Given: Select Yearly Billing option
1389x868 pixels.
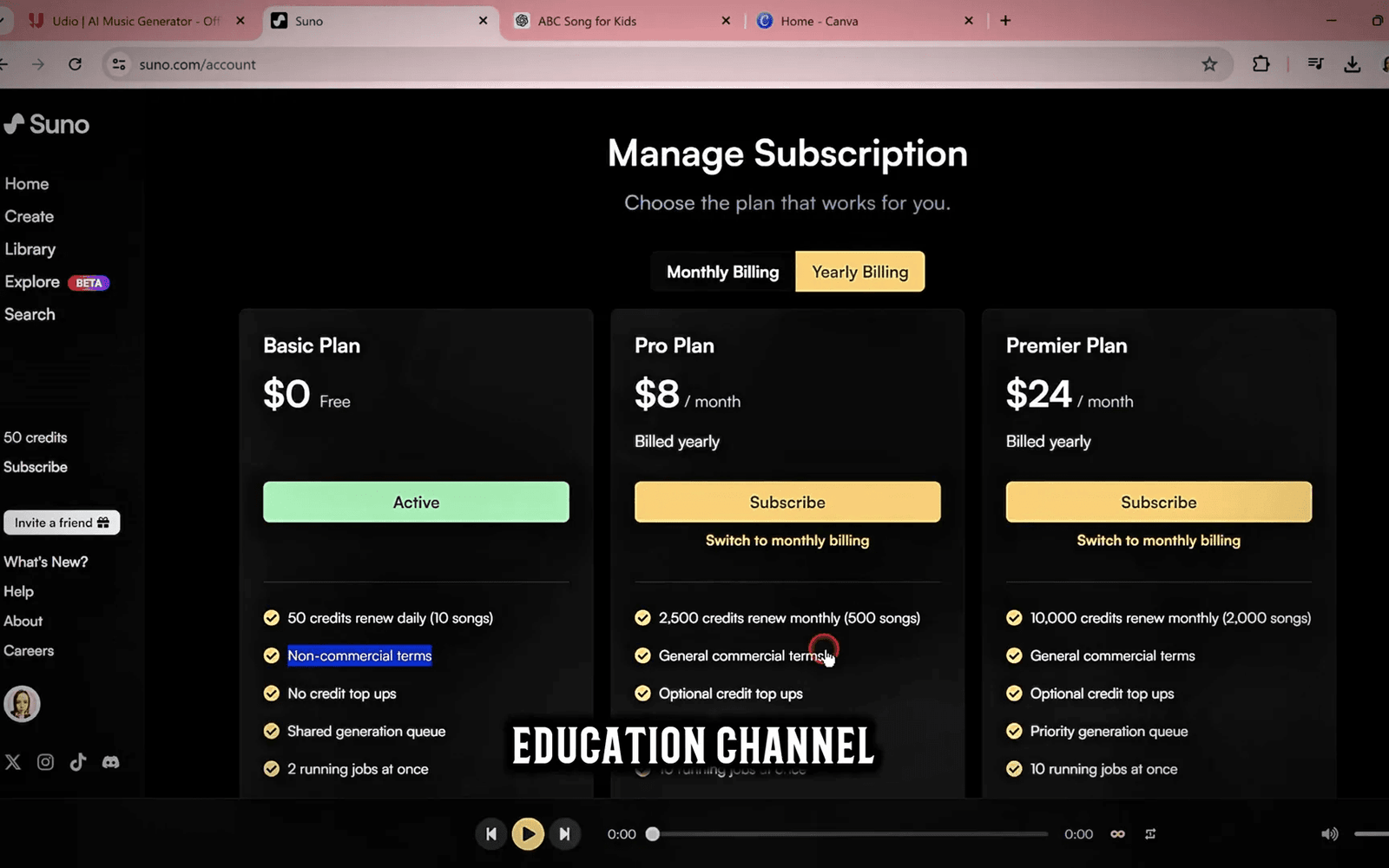Looking at the screenshot, I should tap(859, 272).
